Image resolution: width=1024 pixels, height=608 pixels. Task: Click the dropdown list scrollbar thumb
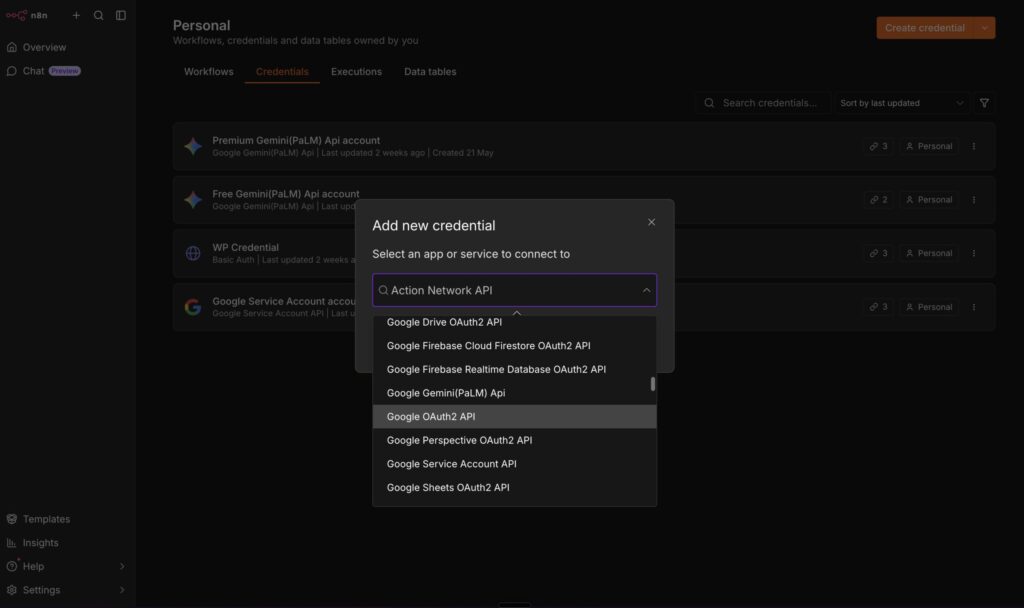[652, 384]
